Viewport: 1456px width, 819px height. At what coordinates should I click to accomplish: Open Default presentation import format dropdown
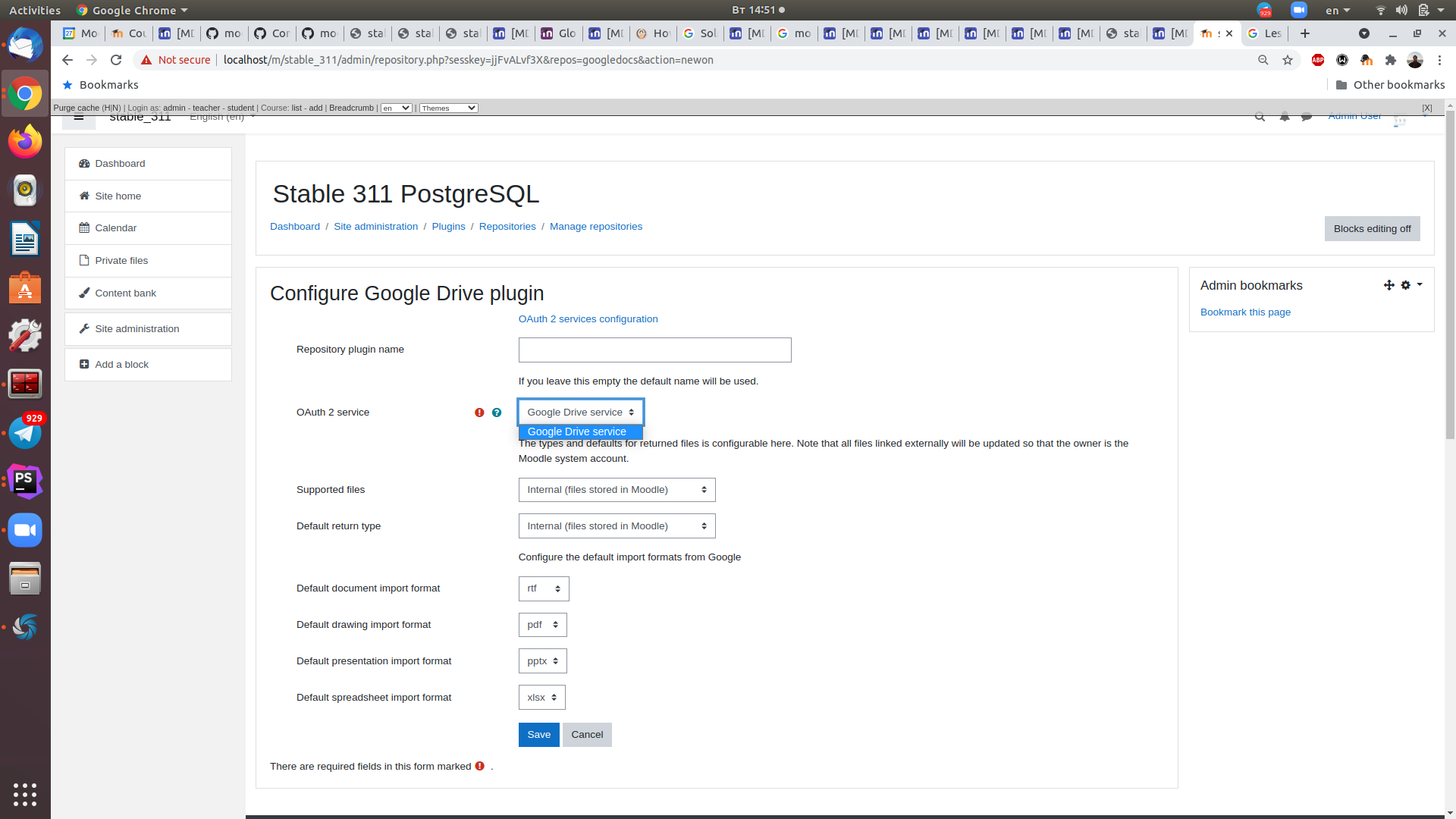(542, 661)
